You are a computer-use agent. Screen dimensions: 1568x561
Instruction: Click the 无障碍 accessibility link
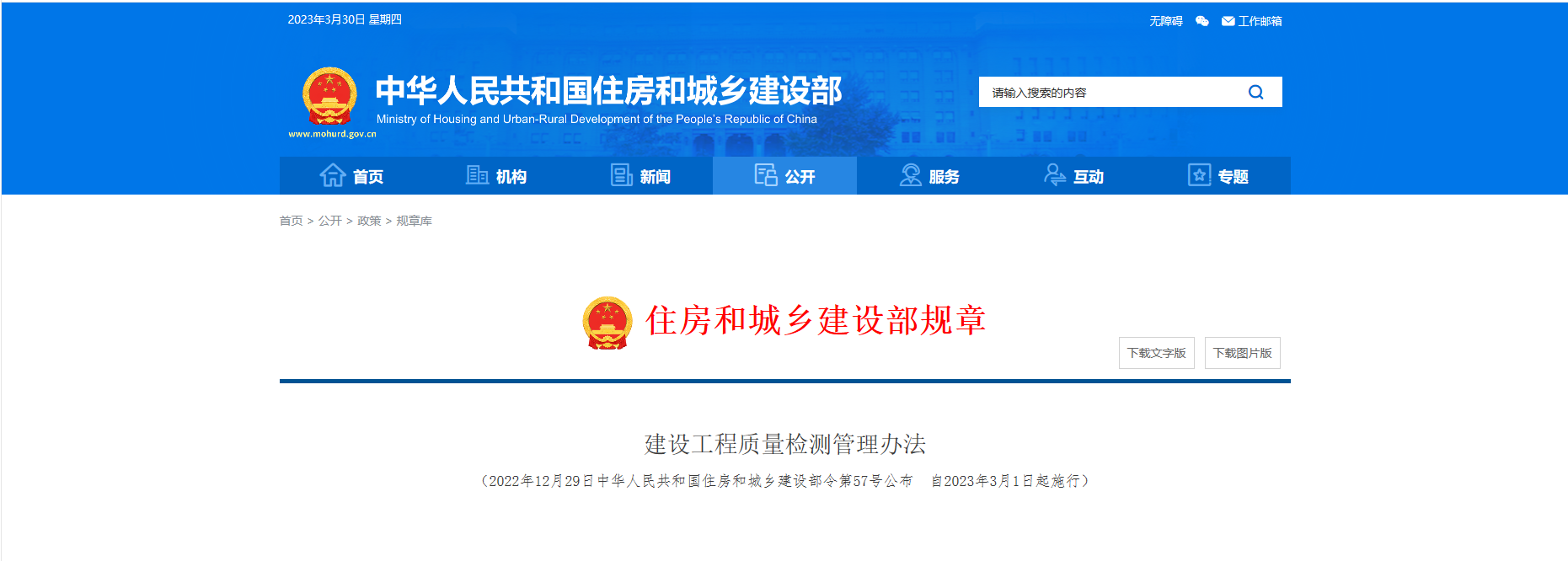(x=1165, y=21)
